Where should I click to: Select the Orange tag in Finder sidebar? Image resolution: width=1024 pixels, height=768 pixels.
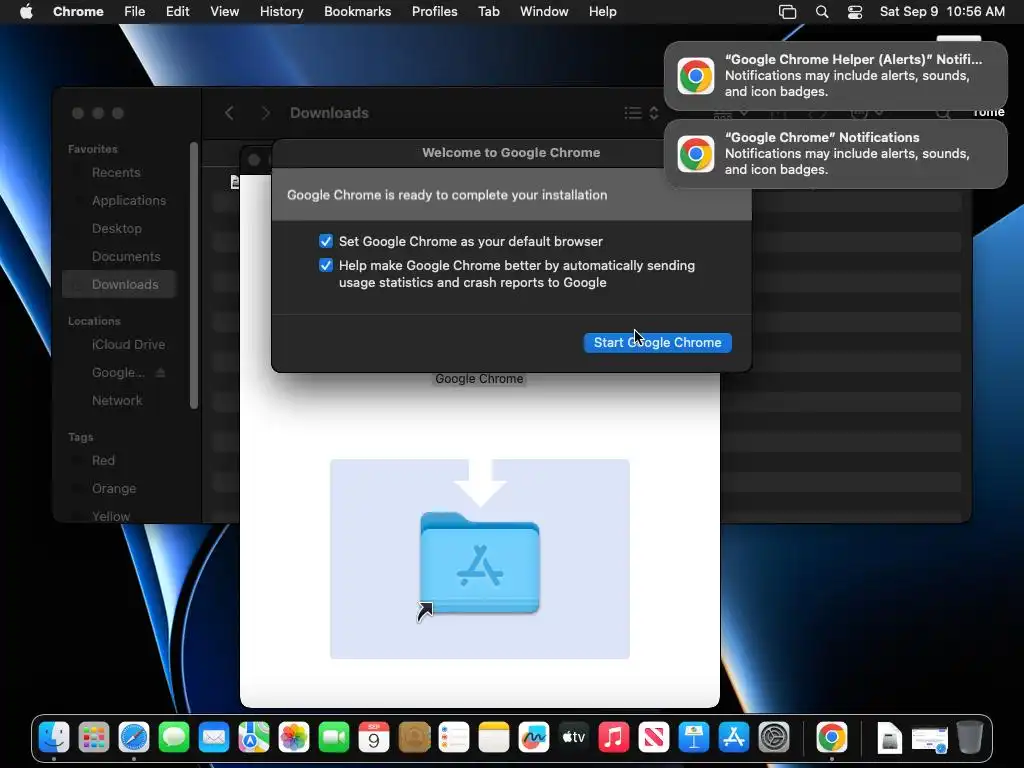coord(114,488)
